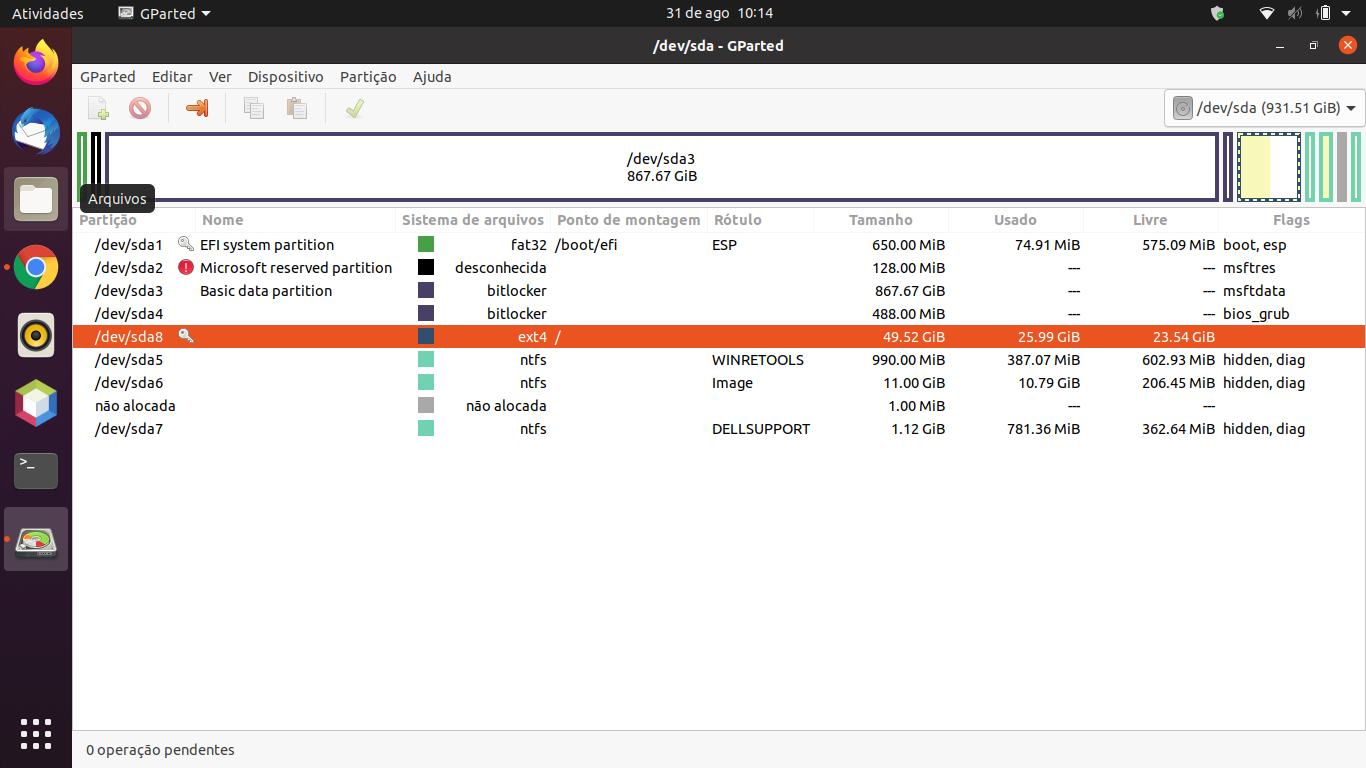Click the Tamanho column header
Screen dimensions: 1366x768
click(881, 220)
